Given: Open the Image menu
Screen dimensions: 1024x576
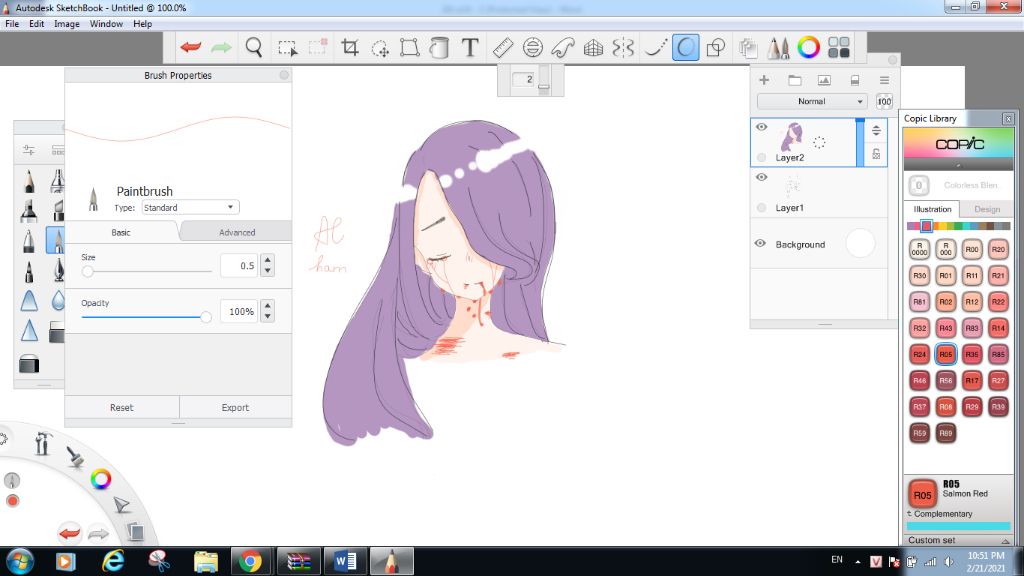Looking at the screenshot, I should pos(67,24).
